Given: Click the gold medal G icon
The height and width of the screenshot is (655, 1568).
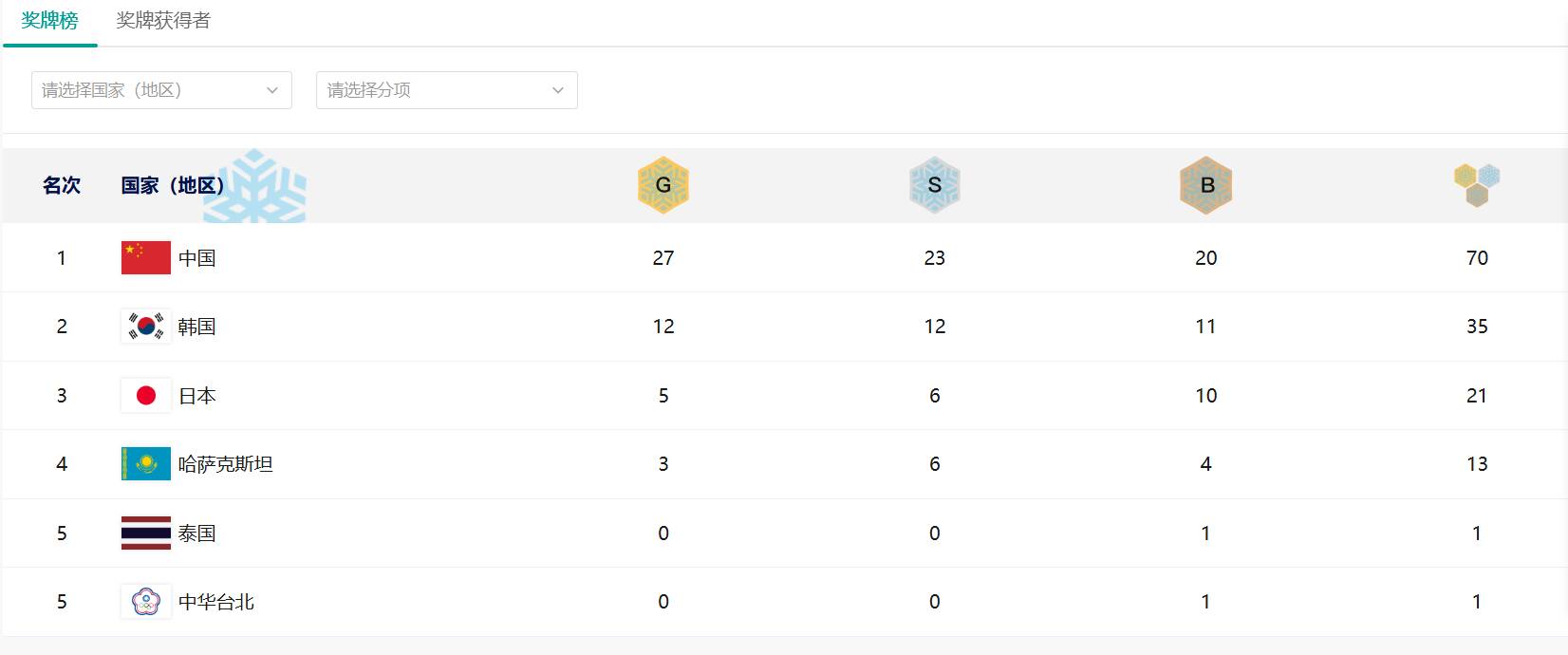Looking at the screenshot, I should [x=663, y=185].
